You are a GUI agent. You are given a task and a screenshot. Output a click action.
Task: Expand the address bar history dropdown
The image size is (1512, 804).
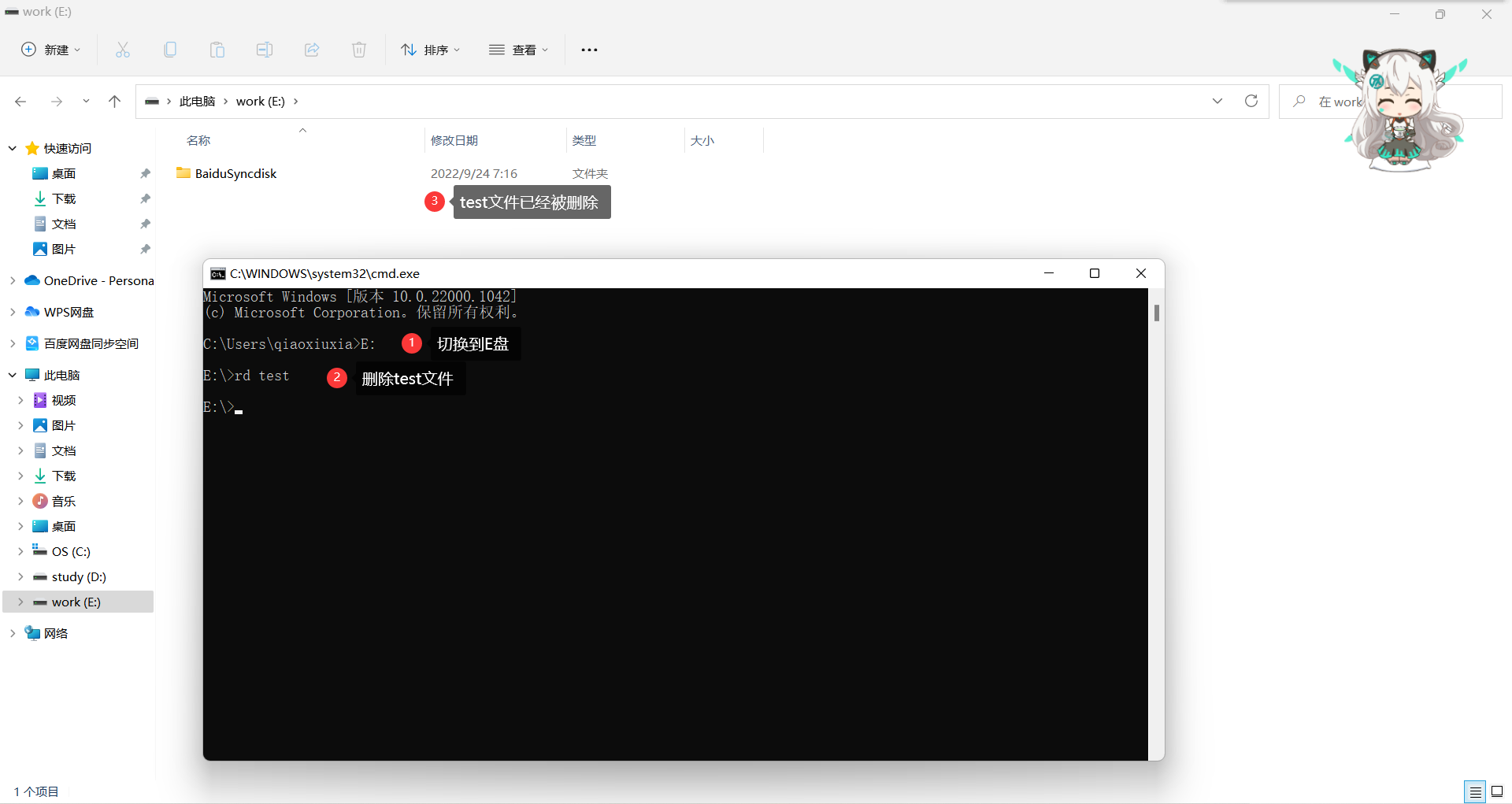coord(1217,101)
